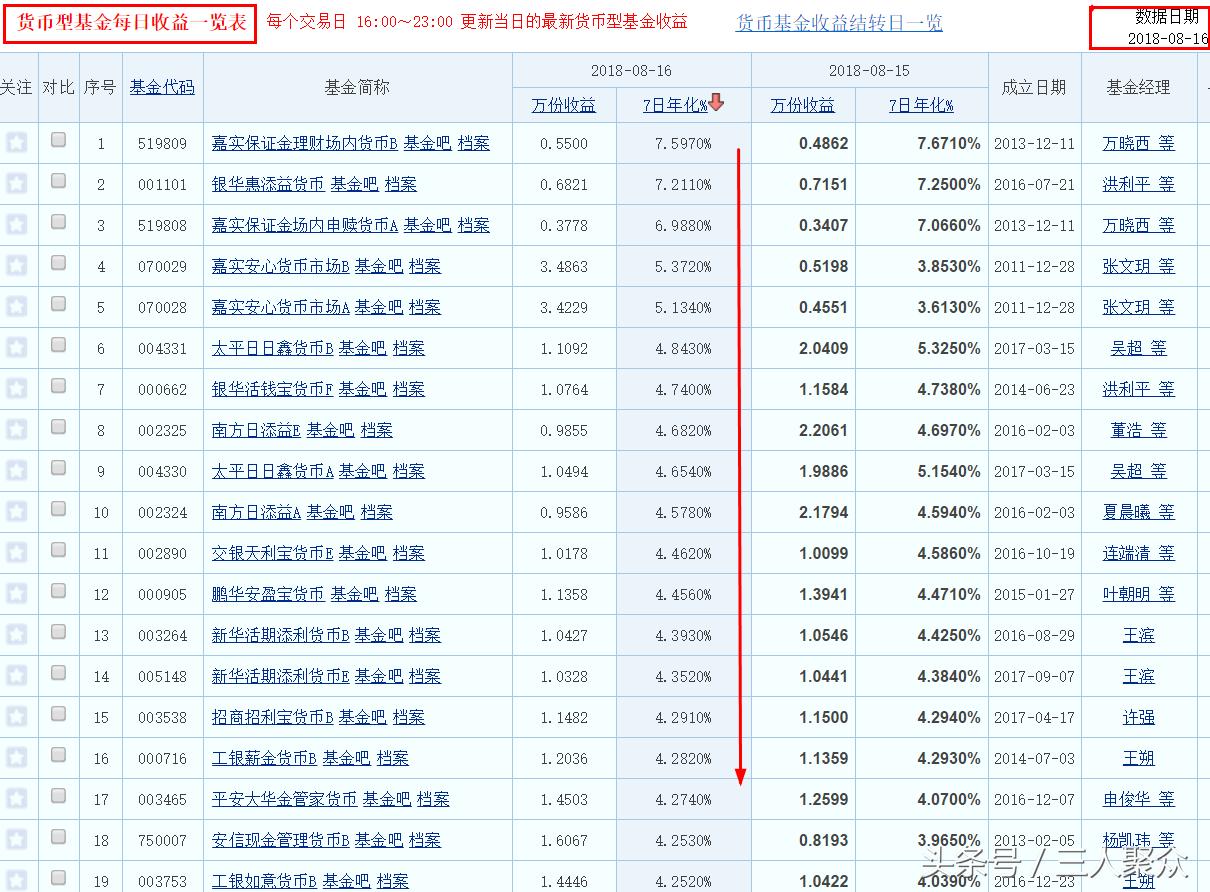This screenshot has width=1210, height=892.
Task: View 档案 of 平安大华金管家货币
Action: coord(432,799)
